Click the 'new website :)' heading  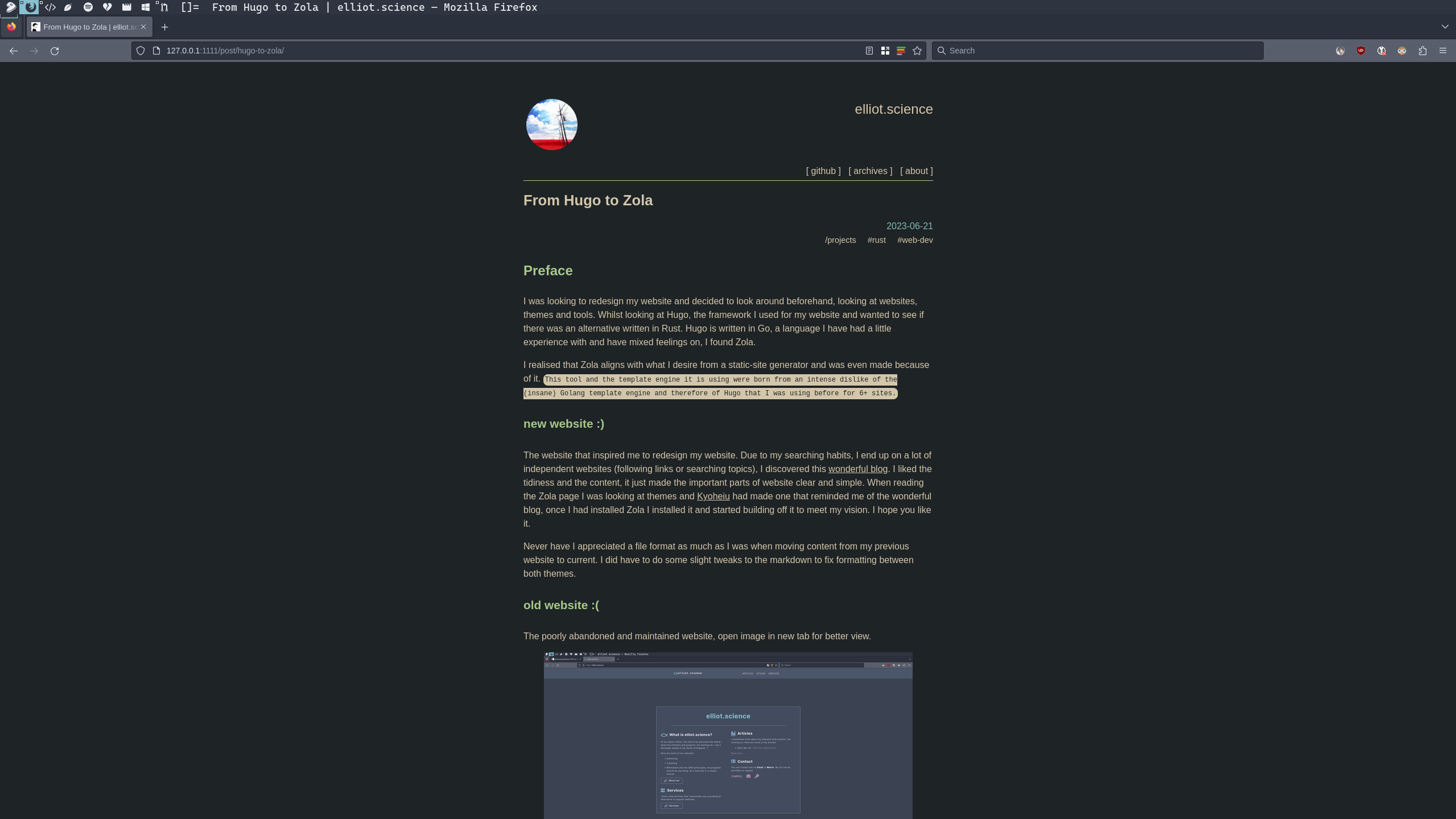click(564, 424)
